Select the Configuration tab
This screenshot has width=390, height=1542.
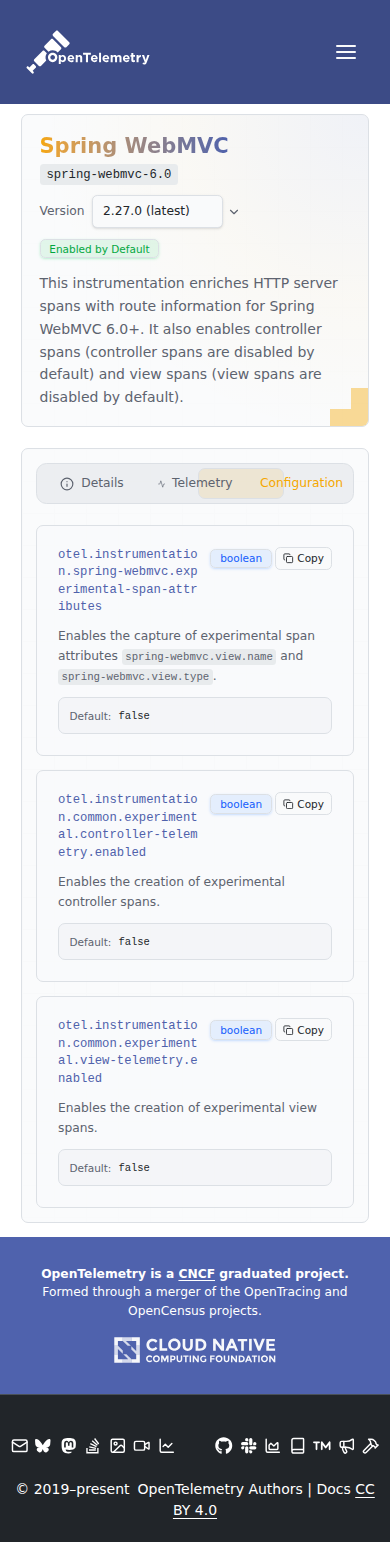coord(300,483)
